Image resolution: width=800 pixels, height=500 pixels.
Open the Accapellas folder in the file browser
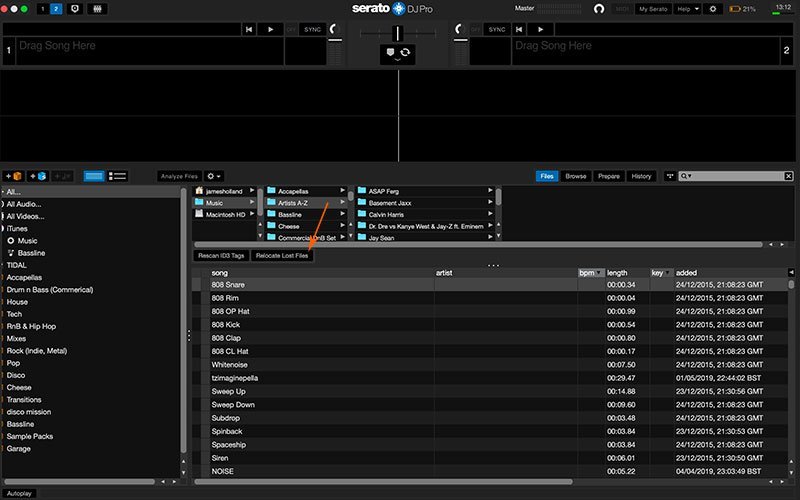tap(306, 191)
